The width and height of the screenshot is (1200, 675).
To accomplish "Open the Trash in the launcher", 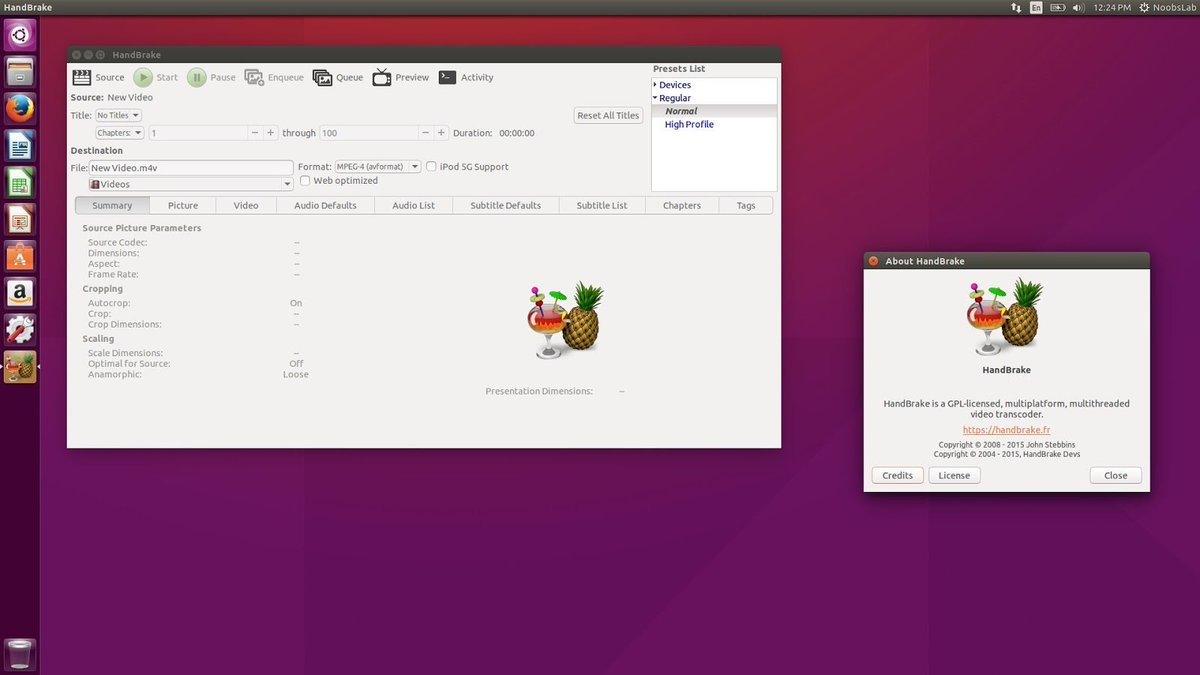I will [x=20, y=654].
